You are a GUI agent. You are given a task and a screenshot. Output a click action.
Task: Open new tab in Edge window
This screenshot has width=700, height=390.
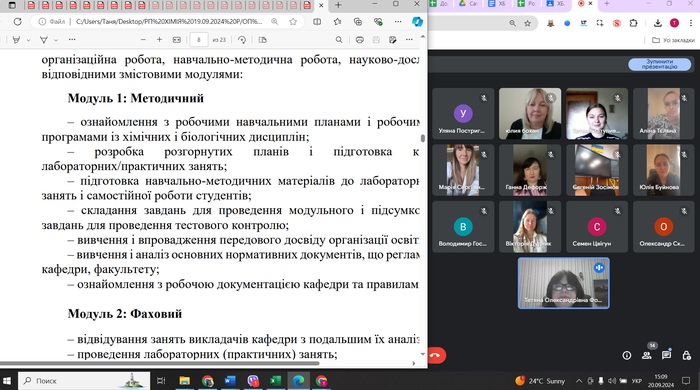click(x=338, y=5)
